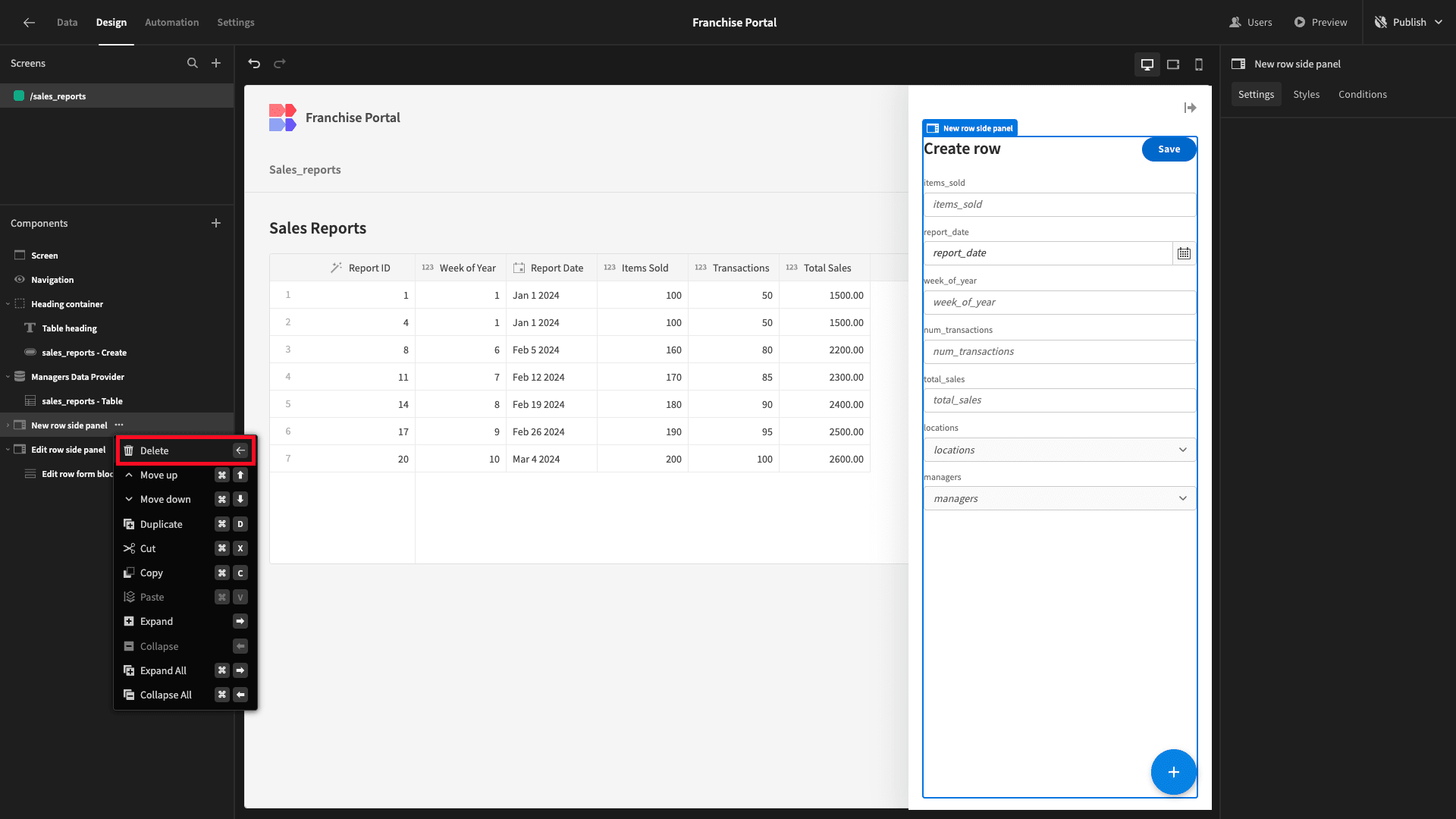This screenshot has width=1456, height=819.
Task: Open the Styles tab
Action: [1306, 95]
